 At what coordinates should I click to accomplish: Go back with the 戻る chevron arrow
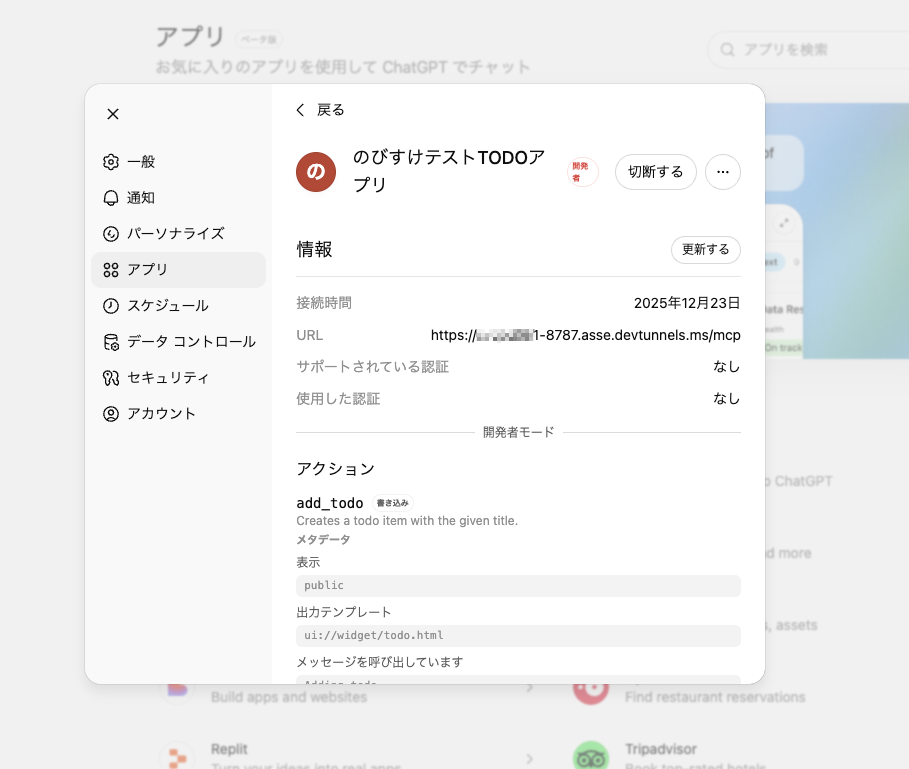tap(300, 110)
